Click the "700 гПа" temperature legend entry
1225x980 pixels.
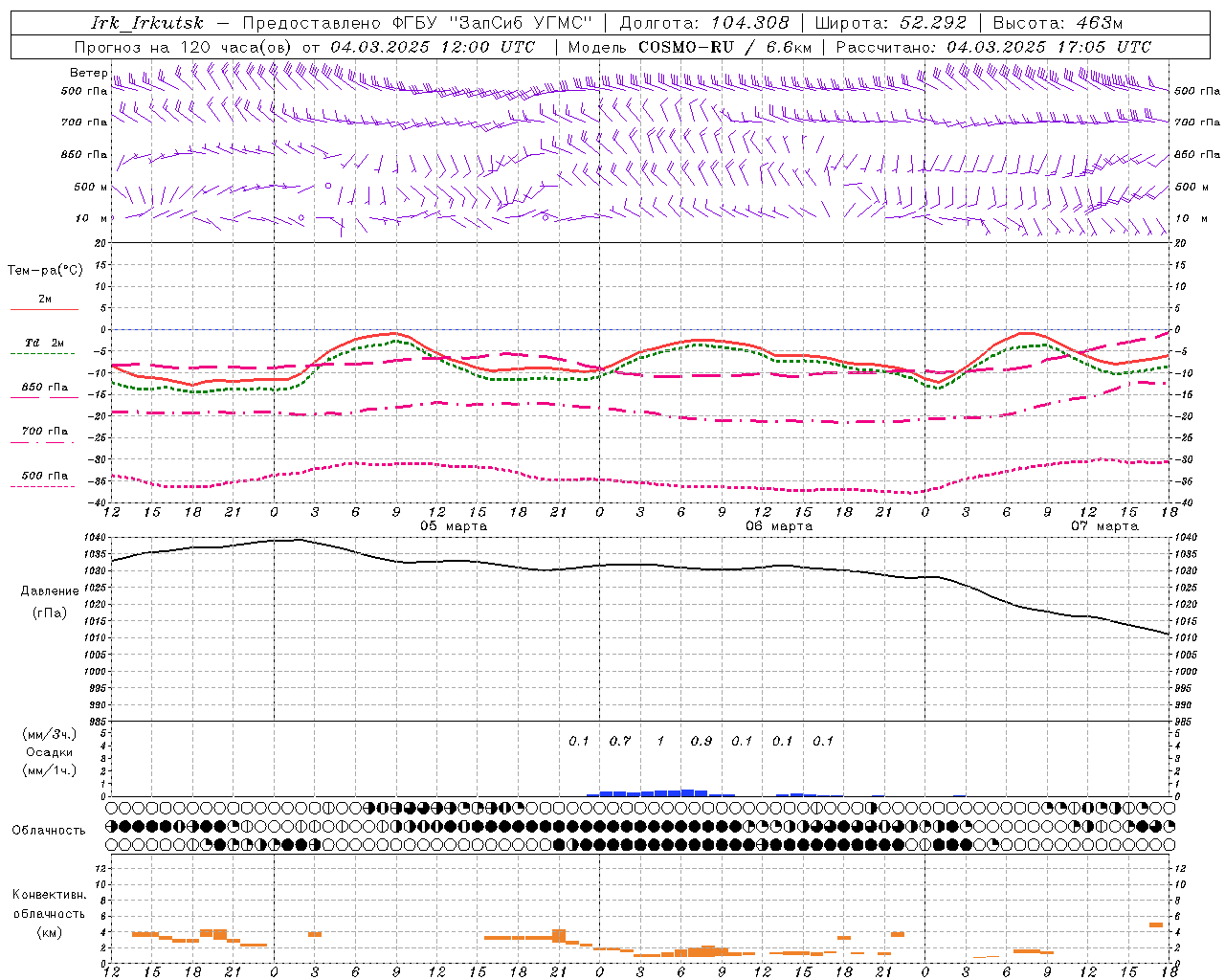coord(44,432)
